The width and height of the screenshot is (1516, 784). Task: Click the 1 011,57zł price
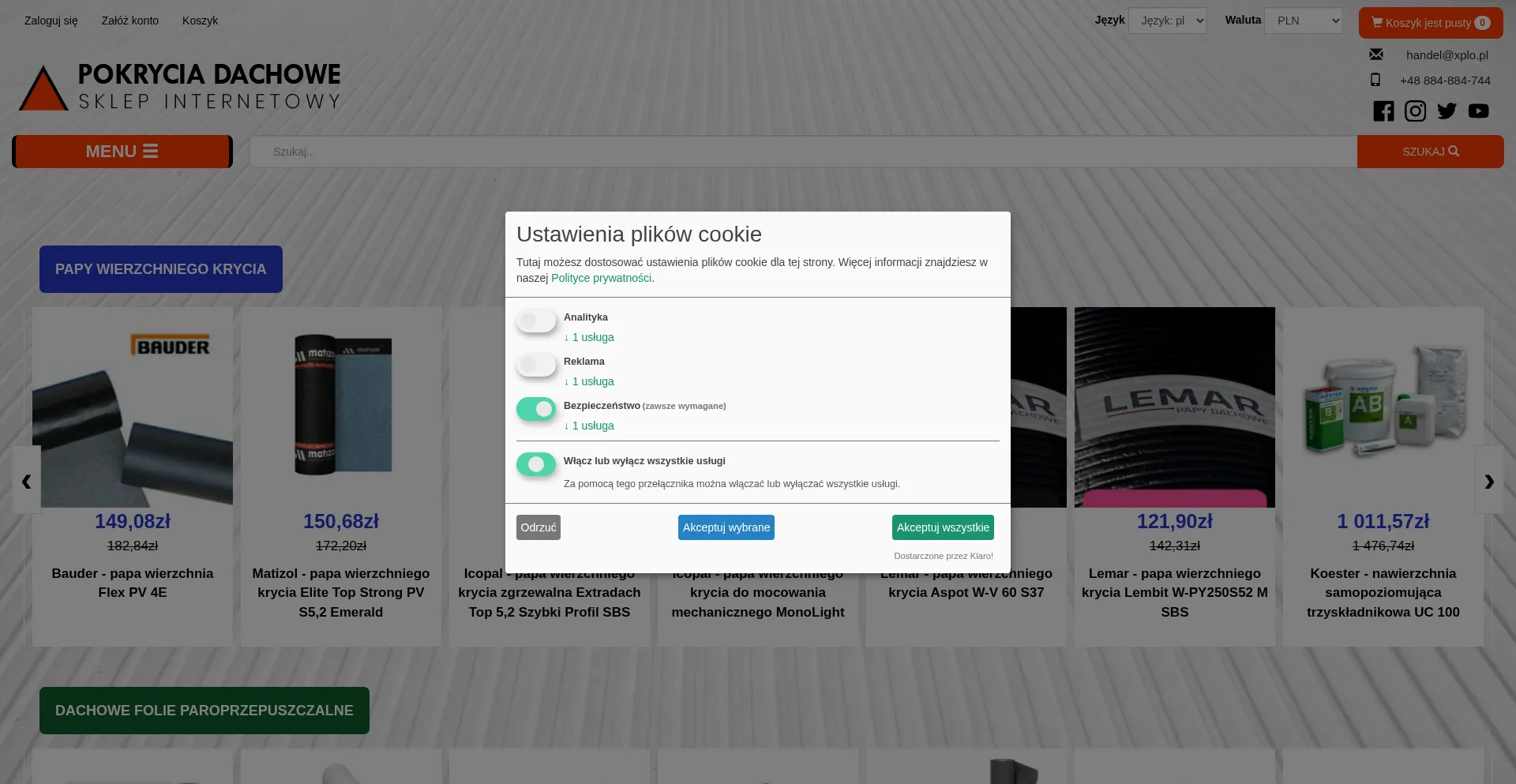pyautogui.click(x=1383, y=522)
